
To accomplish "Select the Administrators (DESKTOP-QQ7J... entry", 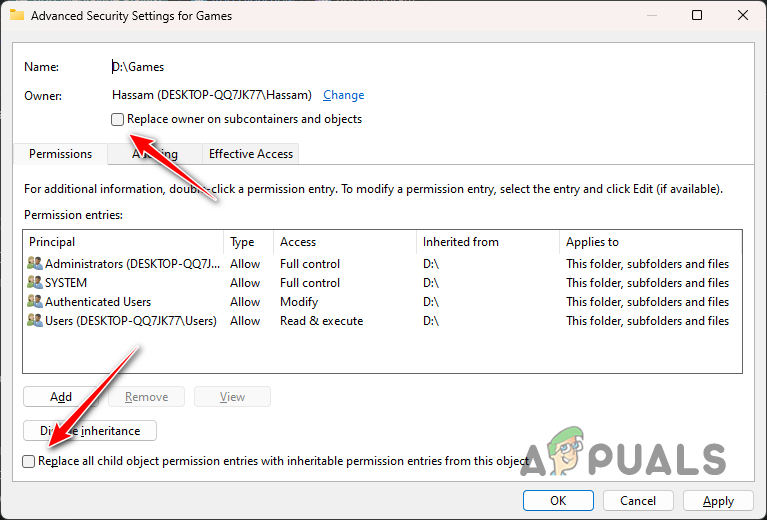I will pos(383,264).
